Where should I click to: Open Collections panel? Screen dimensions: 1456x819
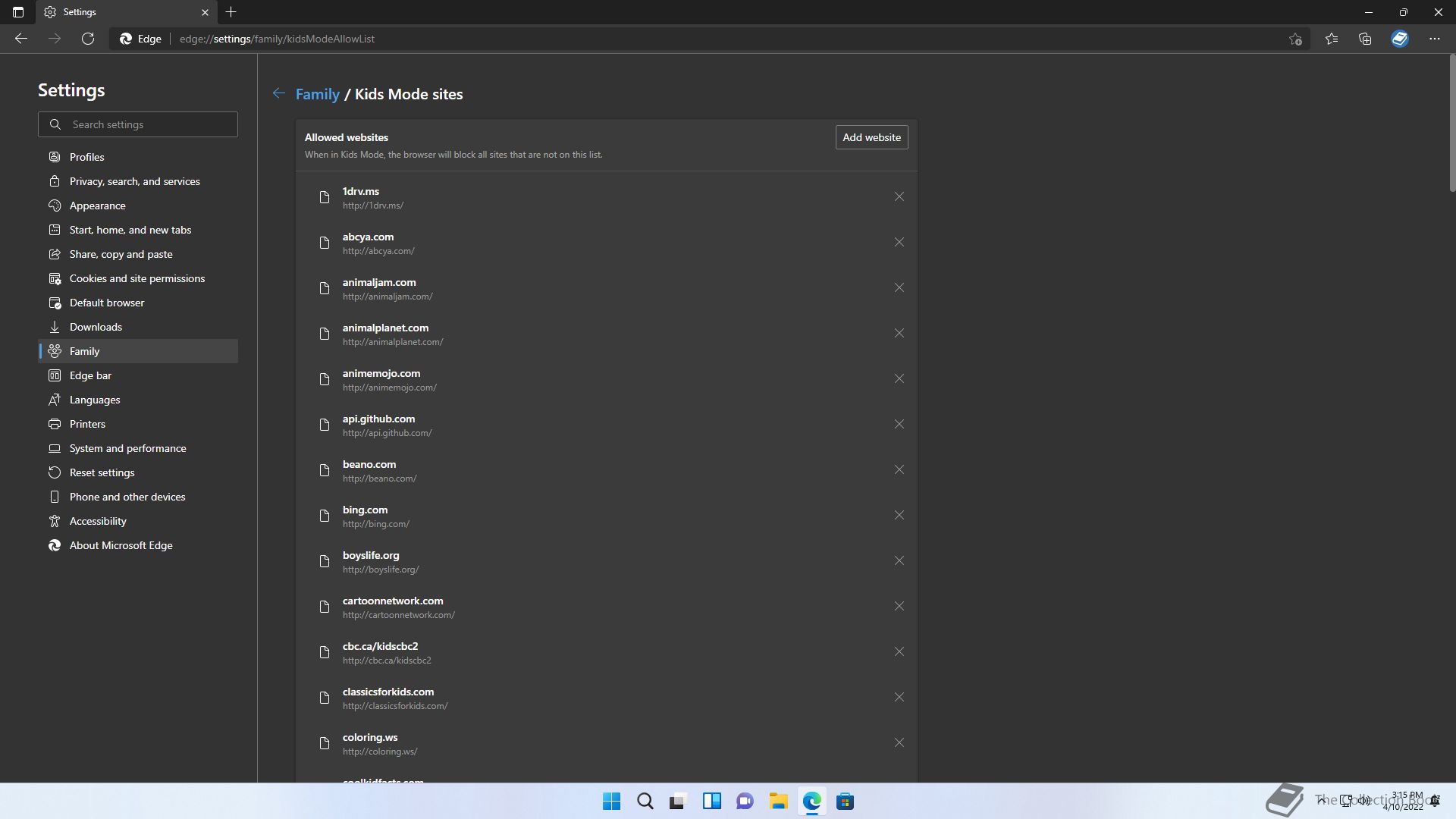1365,39
